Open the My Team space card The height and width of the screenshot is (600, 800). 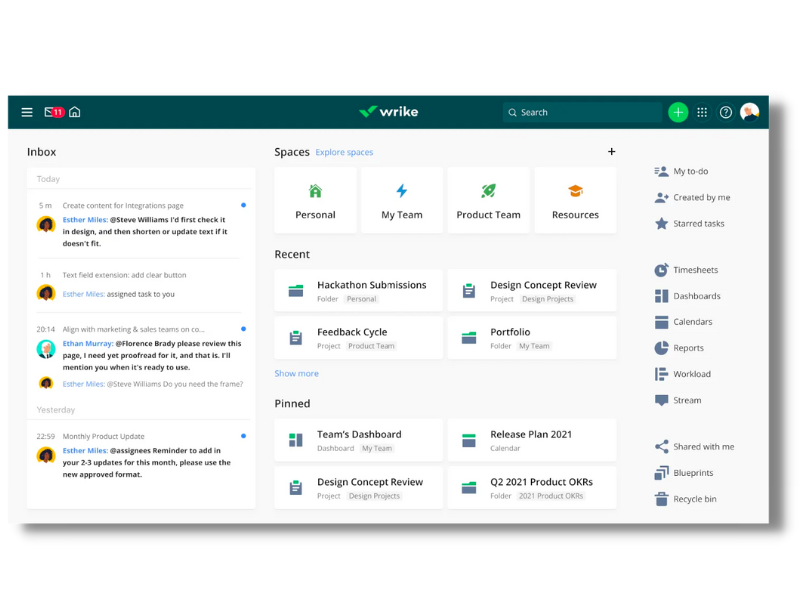pos(402,201)
